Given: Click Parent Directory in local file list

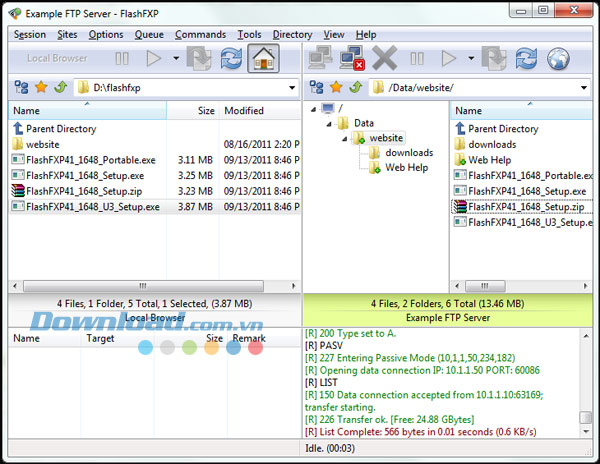Looking at the screenshot, I should [61, 129].
